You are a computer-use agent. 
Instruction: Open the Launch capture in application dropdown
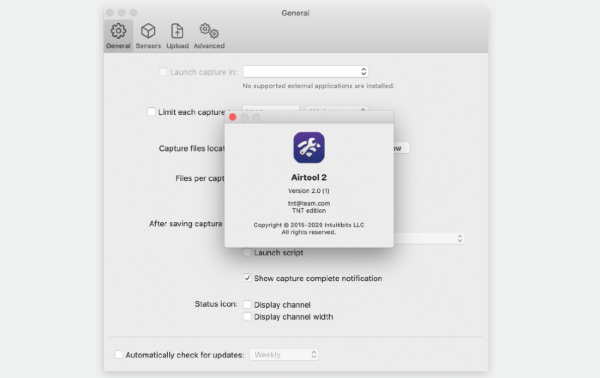click(x=305, y=72)
